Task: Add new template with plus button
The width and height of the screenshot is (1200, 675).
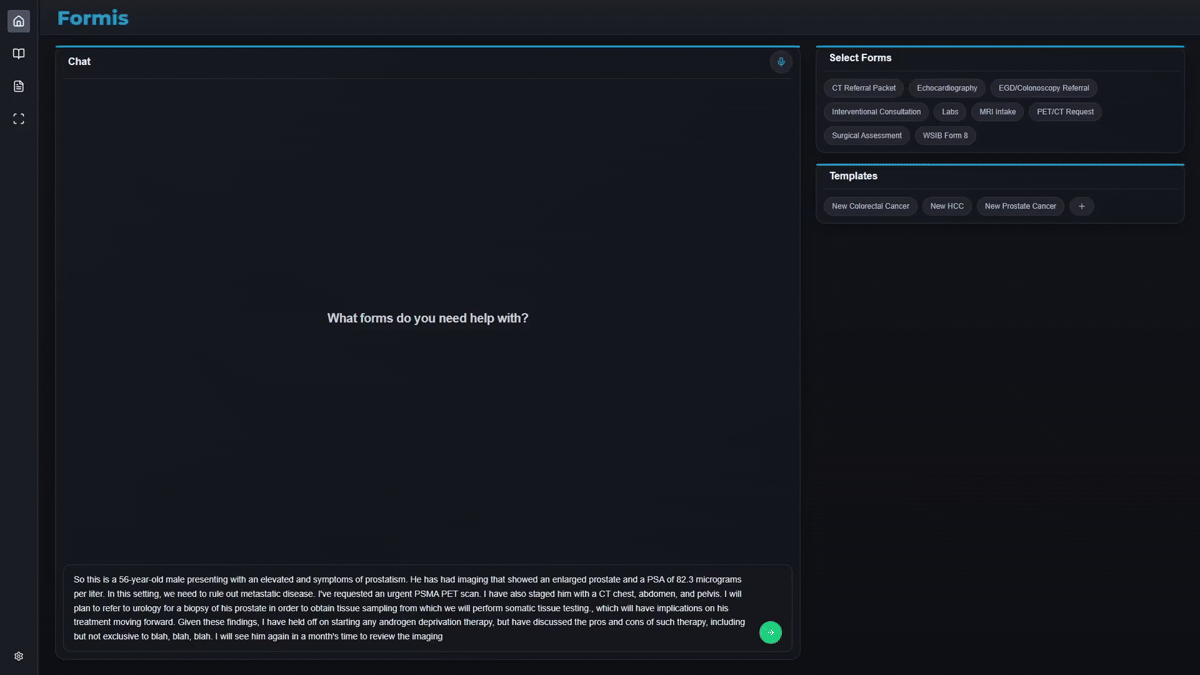Action: tap(1081, 206)
